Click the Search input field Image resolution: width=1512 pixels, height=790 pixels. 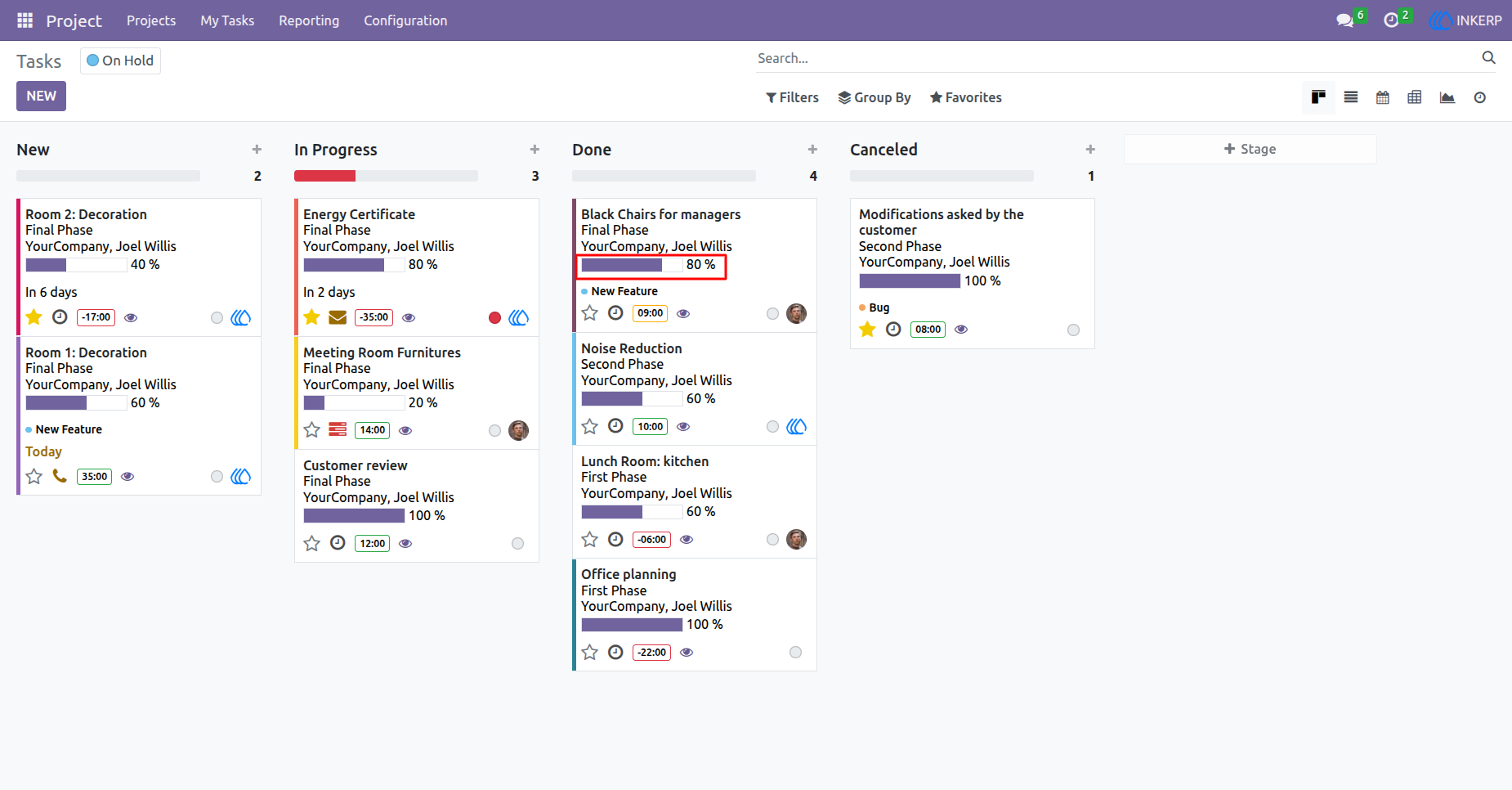[1116, 58]
